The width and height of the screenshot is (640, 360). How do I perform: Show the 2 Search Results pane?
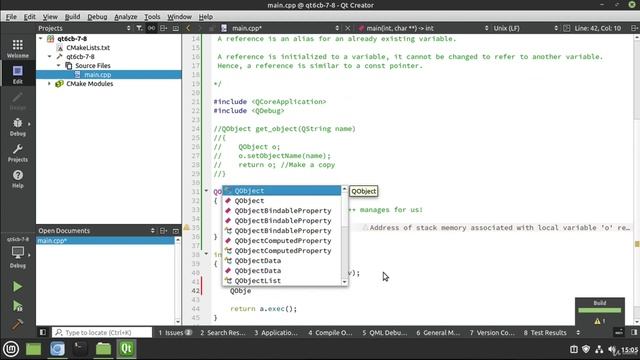(222, 332)
